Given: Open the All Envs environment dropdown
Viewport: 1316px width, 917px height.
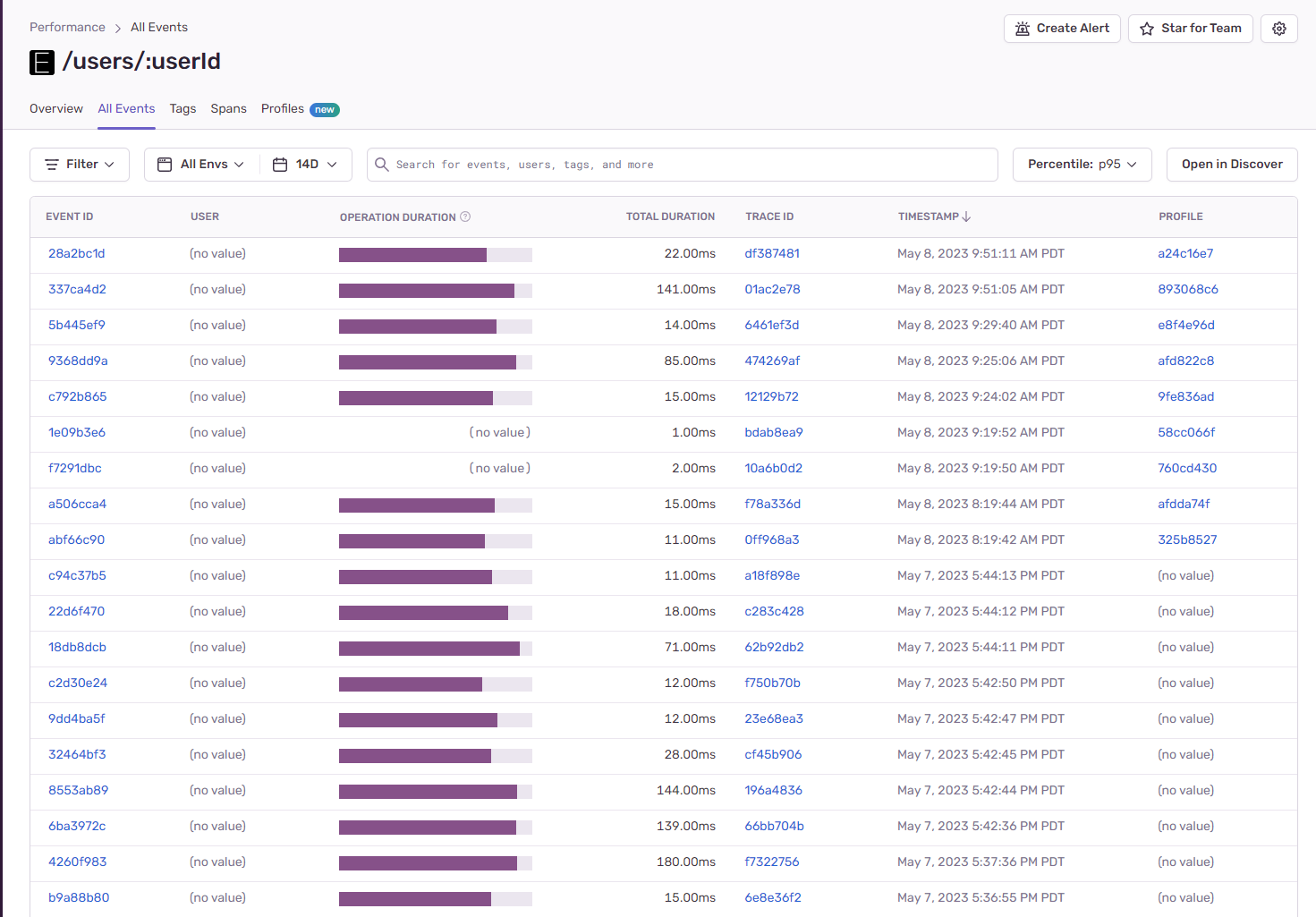Looking at the screenshot, I should pyautogui.click(x=200, y=164).
